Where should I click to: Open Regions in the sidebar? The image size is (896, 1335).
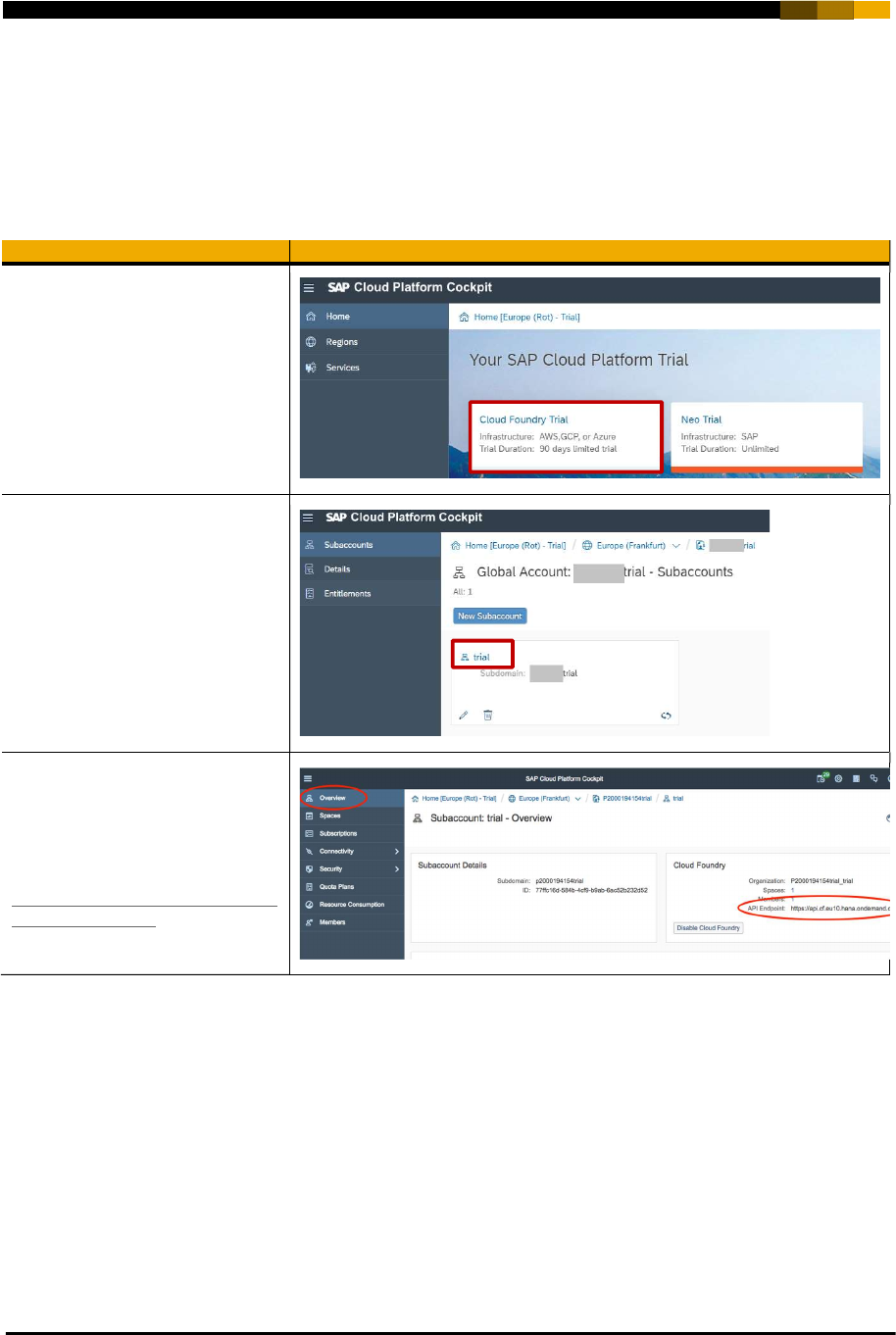pyautogui.click(x=374, y=342)
